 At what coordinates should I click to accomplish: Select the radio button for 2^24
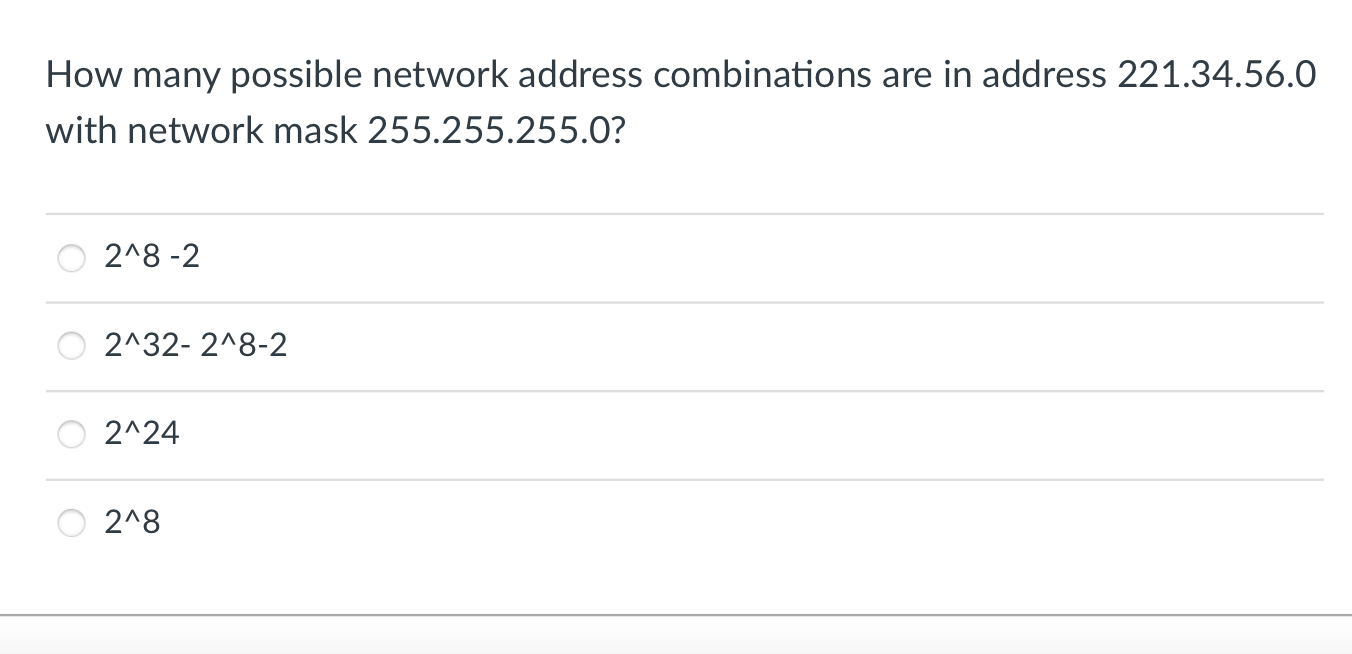[71, 434]
